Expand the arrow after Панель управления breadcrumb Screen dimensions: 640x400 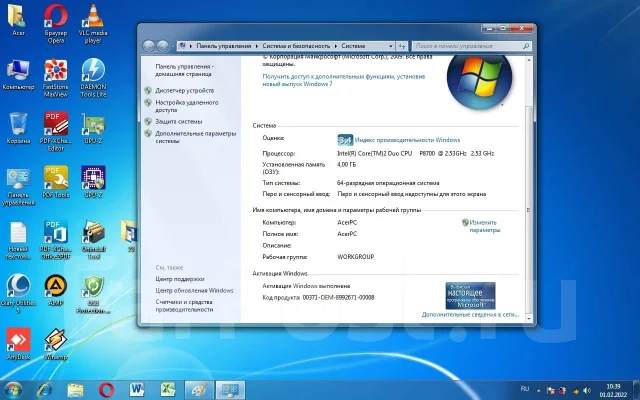(257, 46)
